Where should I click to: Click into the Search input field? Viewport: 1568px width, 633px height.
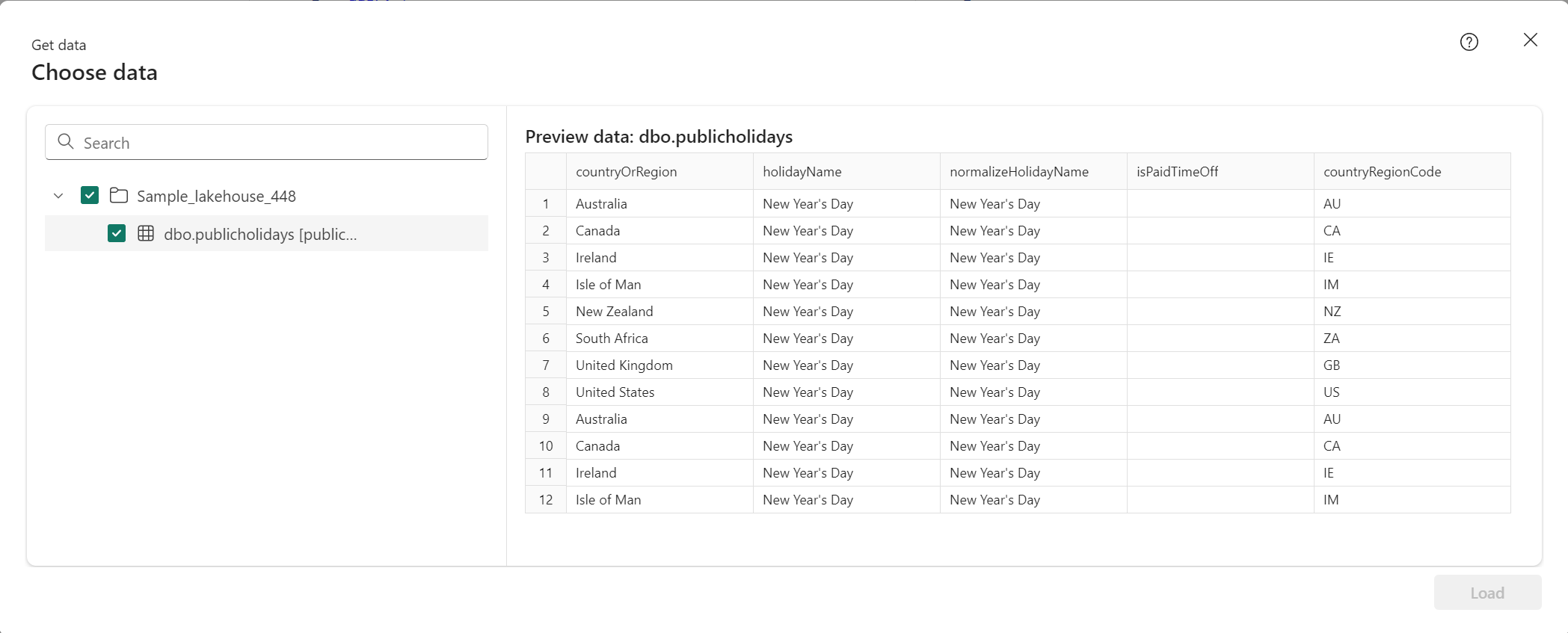pos(266,142)
